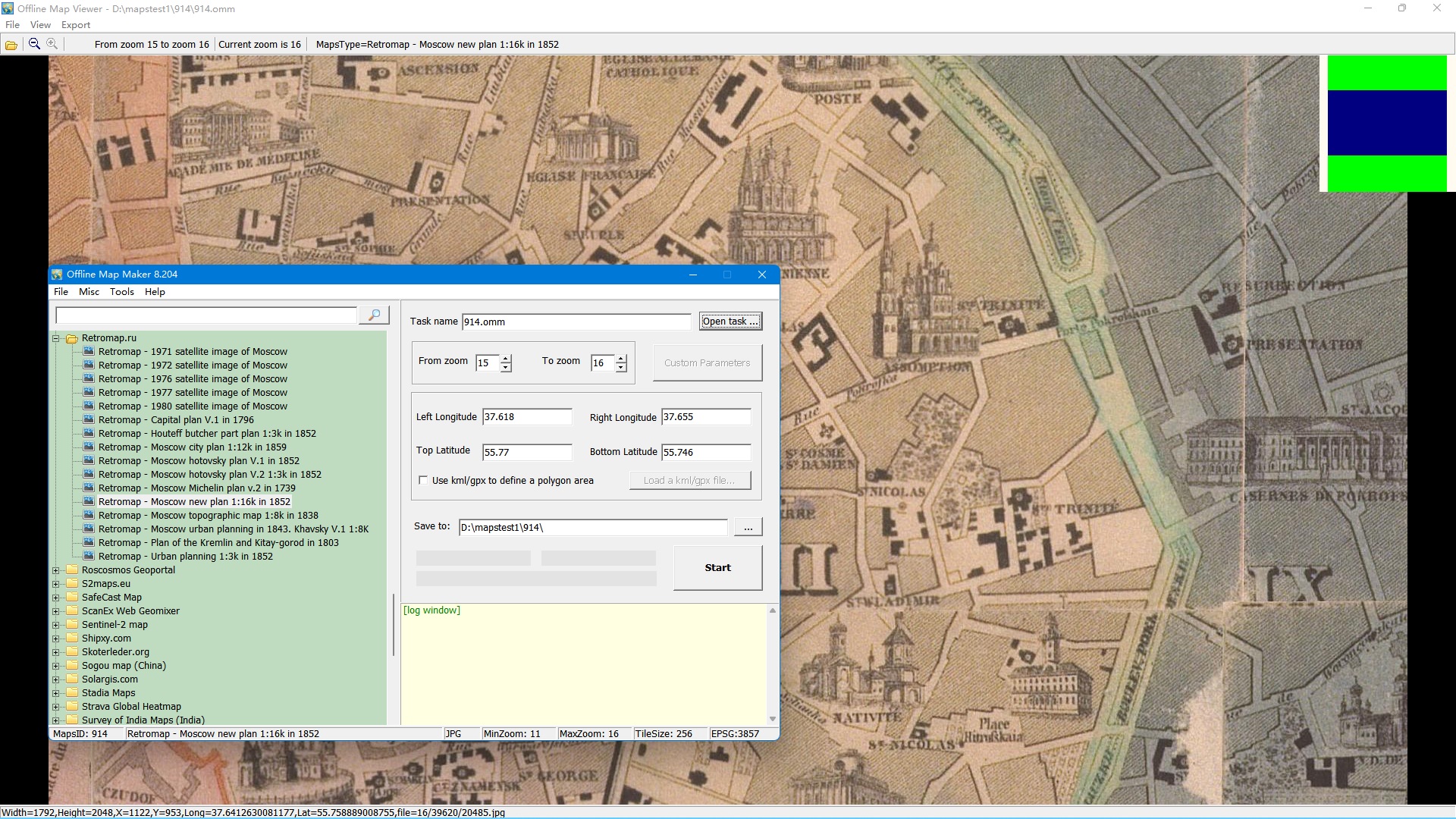Click the Custom Parameters button
Image resolution: width=1456 pixels, height=819 pixels.
pyautogui.click(x=707, y=363)
